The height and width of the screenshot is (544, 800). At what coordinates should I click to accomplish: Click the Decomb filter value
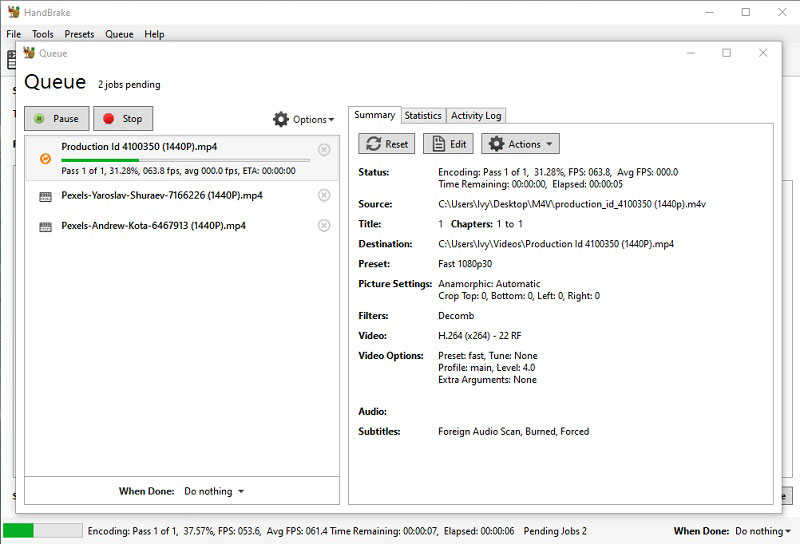[x=456, y=316]
